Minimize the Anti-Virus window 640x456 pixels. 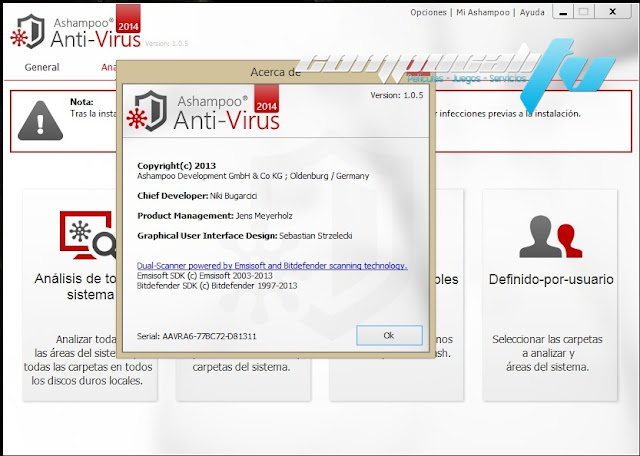point(563,12)
